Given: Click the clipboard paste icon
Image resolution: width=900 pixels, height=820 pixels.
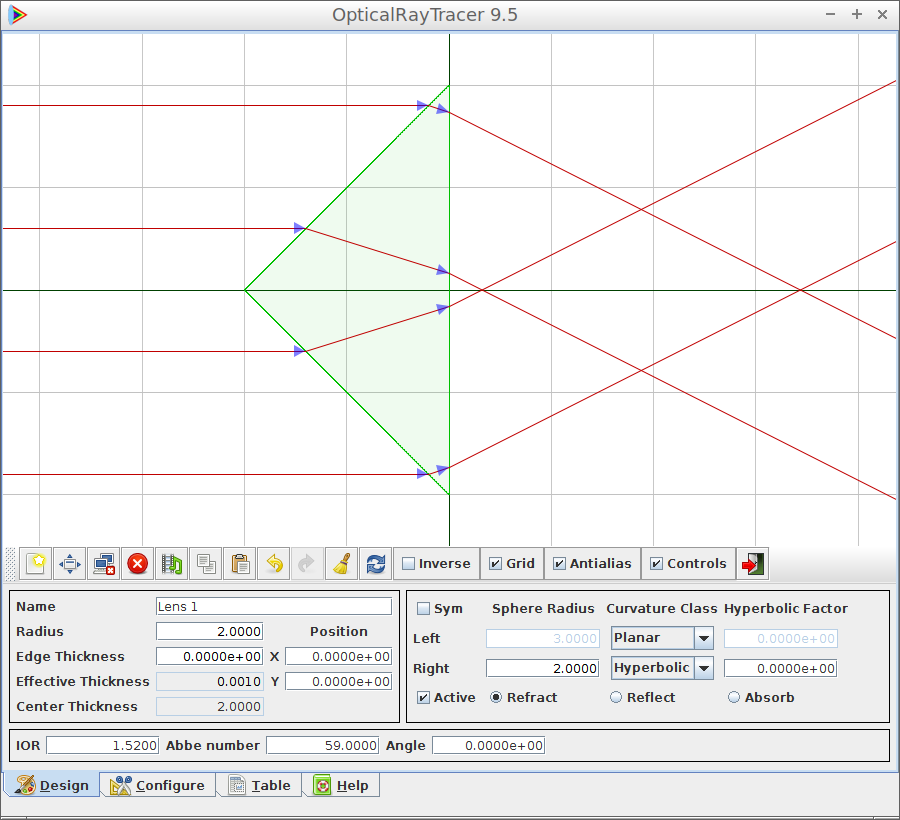Looking at the screenshot, I should tap(240, 564).
